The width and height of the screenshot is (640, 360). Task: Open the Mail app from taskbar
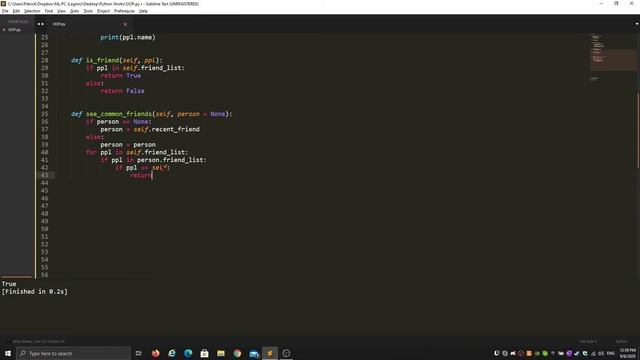point(253,353)
